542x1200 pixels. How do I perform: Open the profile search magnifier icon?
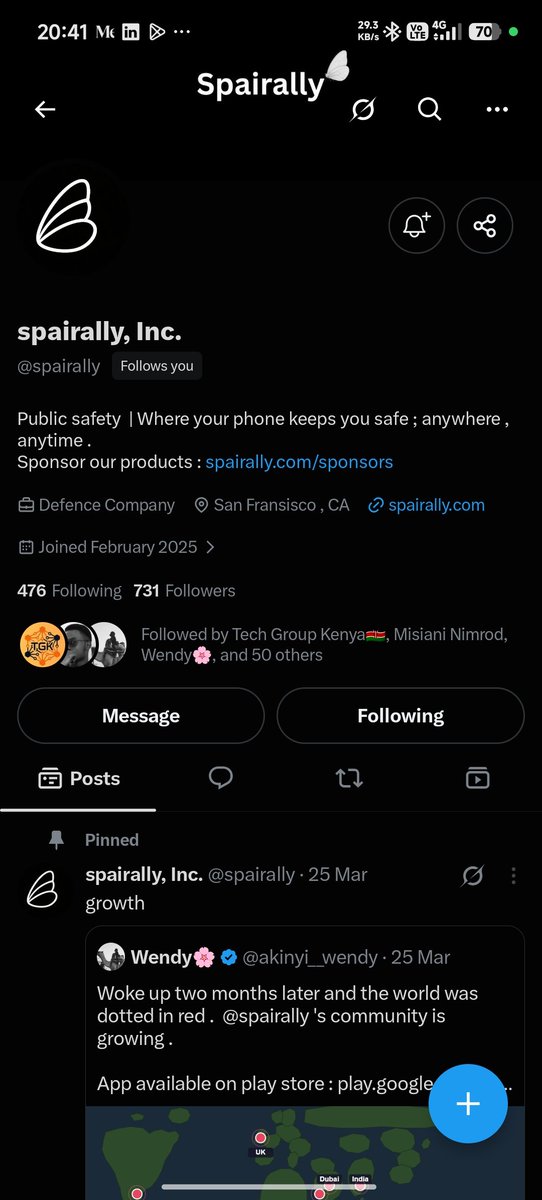[x=429, y=109]
